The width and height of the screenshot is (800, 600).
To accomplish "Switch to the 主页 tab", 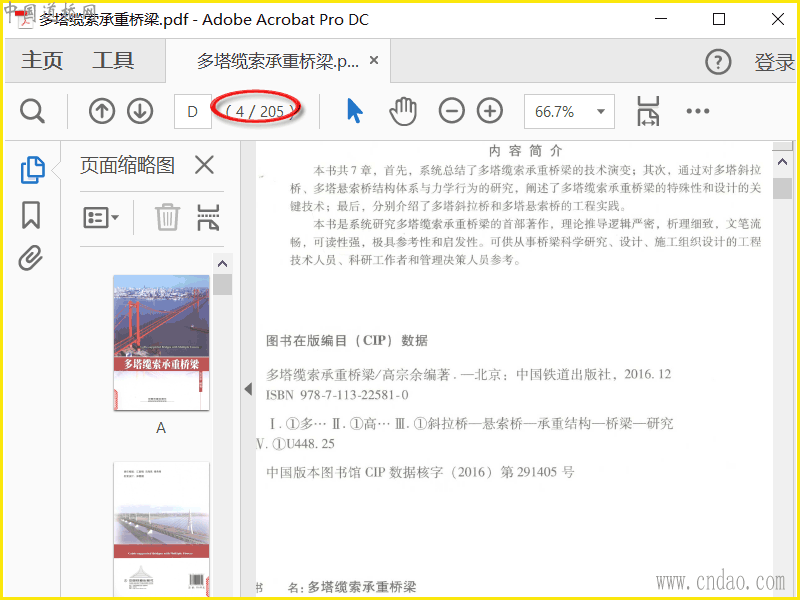I will click(x=42, y=61).
